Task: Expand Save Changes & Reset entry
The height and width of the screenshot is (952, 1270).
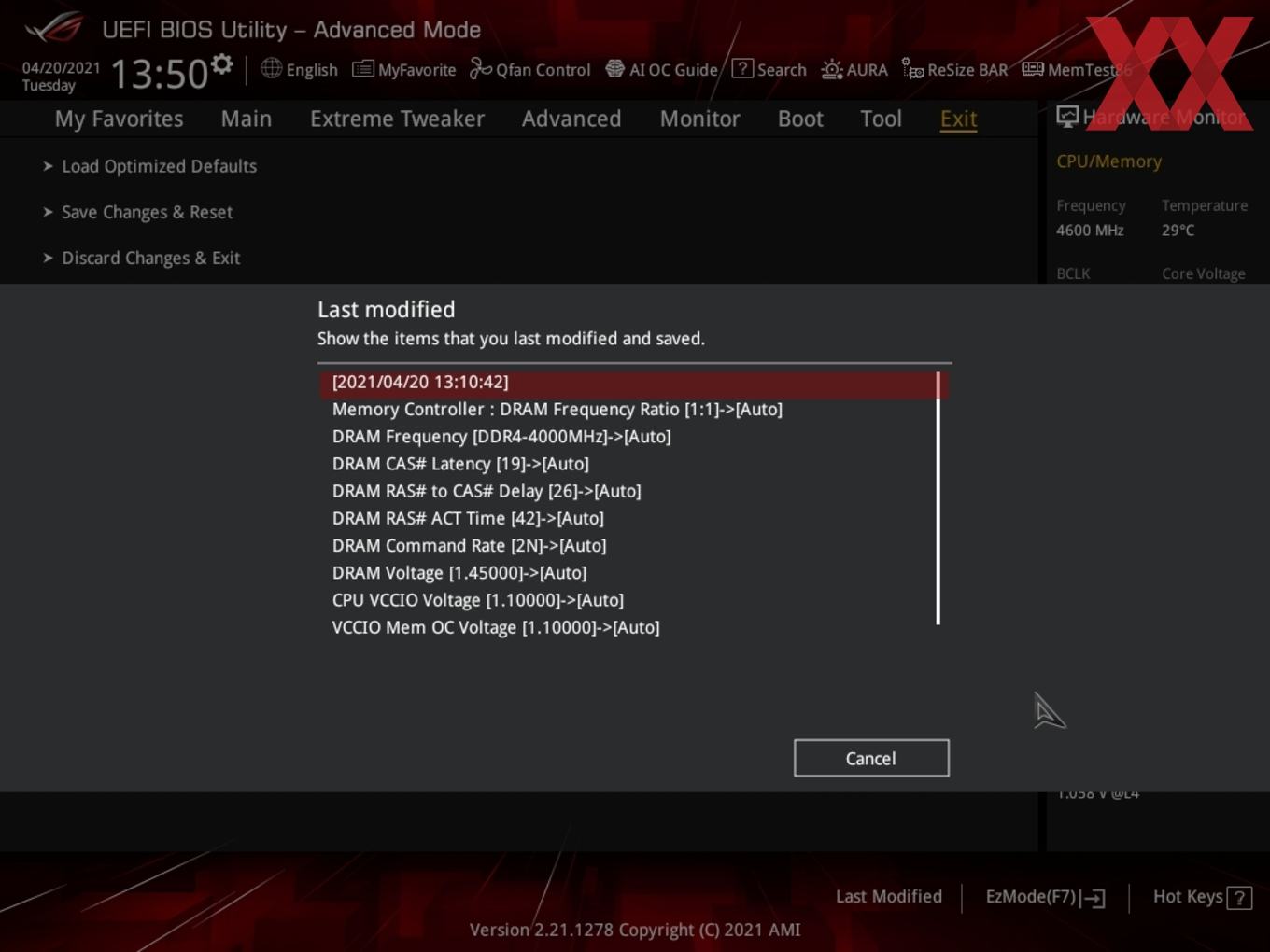Action: click(138, 212)
